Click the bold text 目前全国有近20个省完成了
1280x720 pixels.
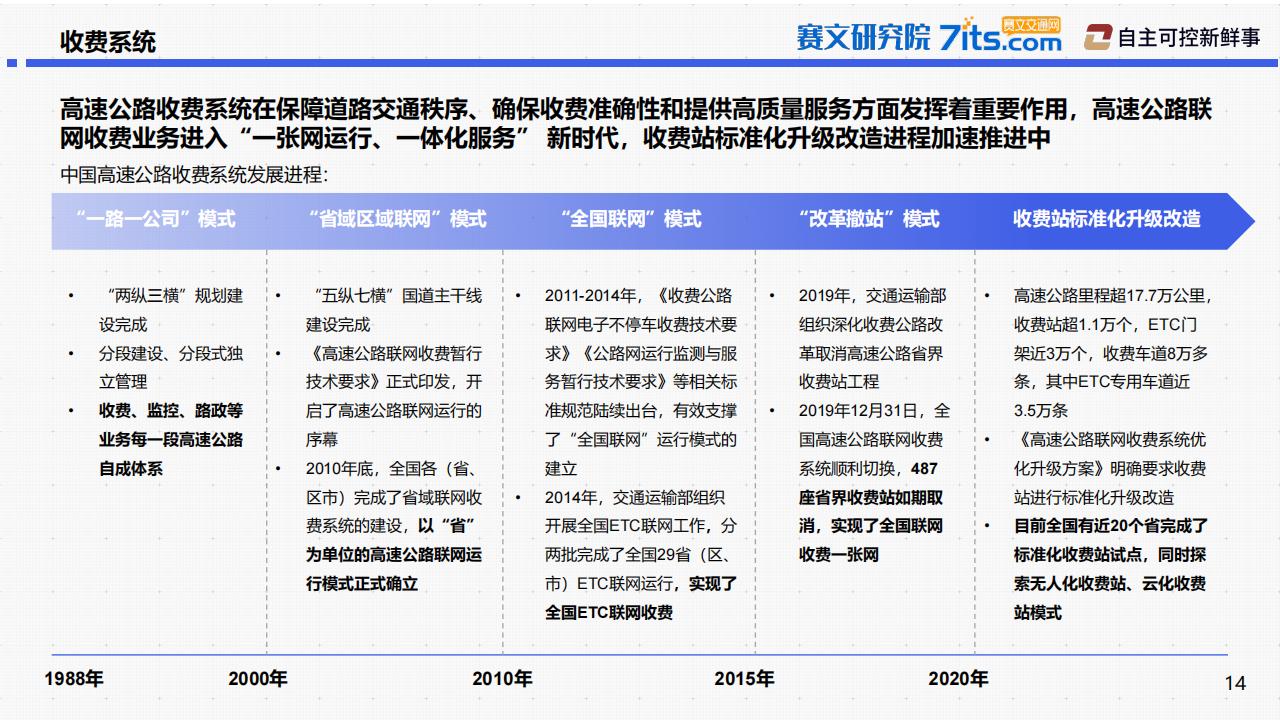point(1111,525)
